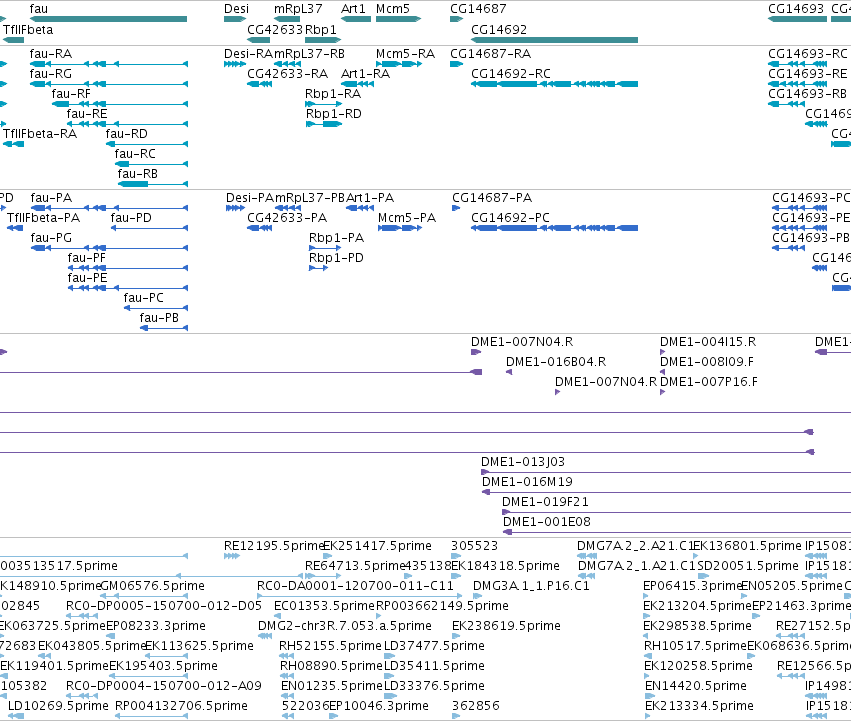Select the DME1-001E08 BAC clone
This screenshot has width=851, height=721.
pyautogui.click(x=677, y=533)
